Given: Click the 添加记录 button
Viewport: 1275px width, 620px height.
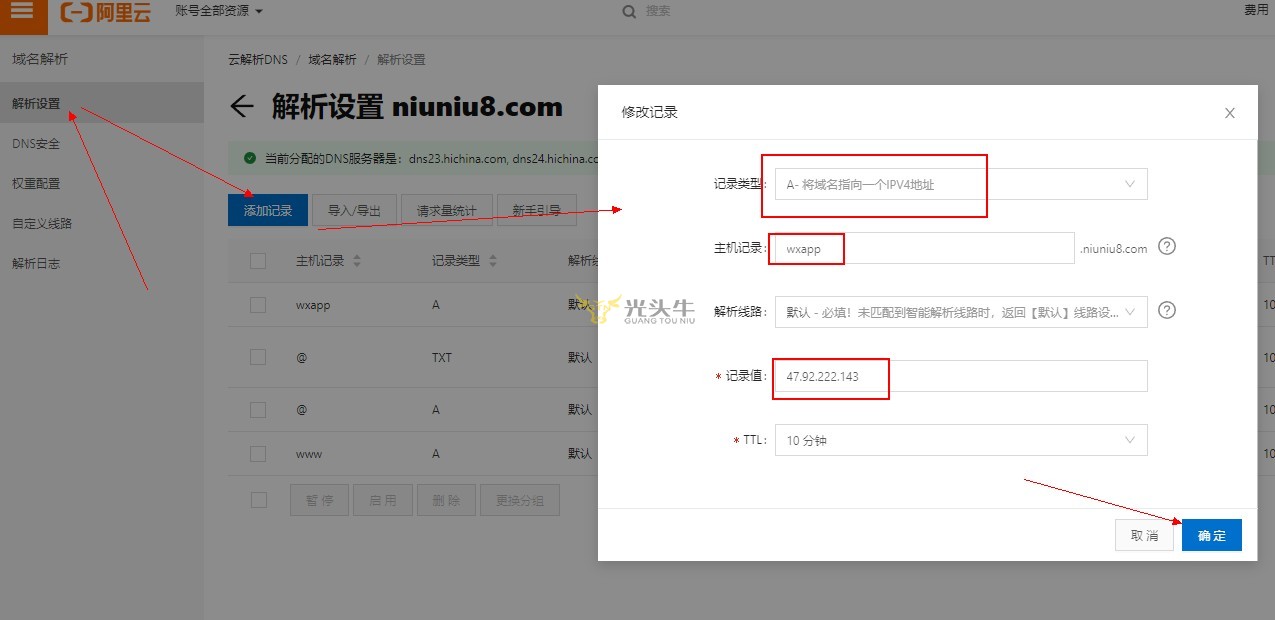Looking at the screenshot, I should click(268, 210).
